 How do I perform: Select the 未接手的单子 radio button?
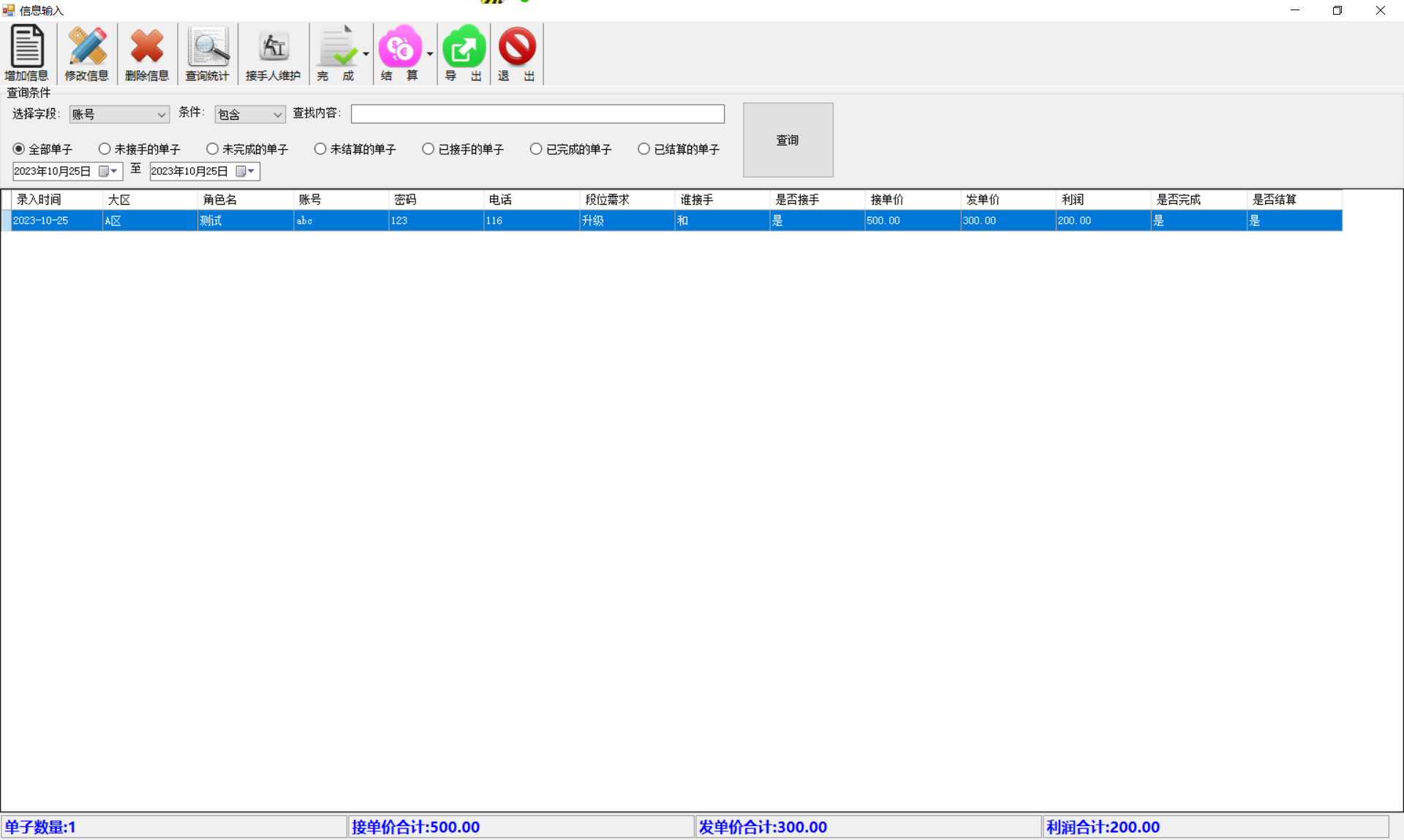105,149
